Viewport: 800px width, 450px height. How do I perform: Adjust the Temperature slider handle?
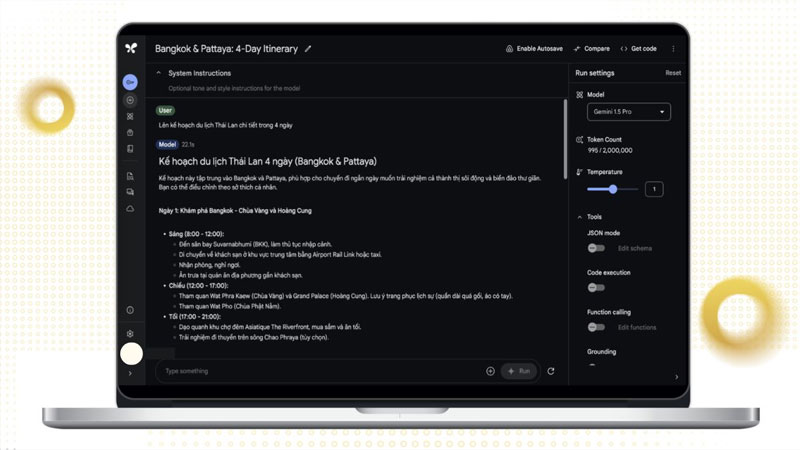click(613, 189)
